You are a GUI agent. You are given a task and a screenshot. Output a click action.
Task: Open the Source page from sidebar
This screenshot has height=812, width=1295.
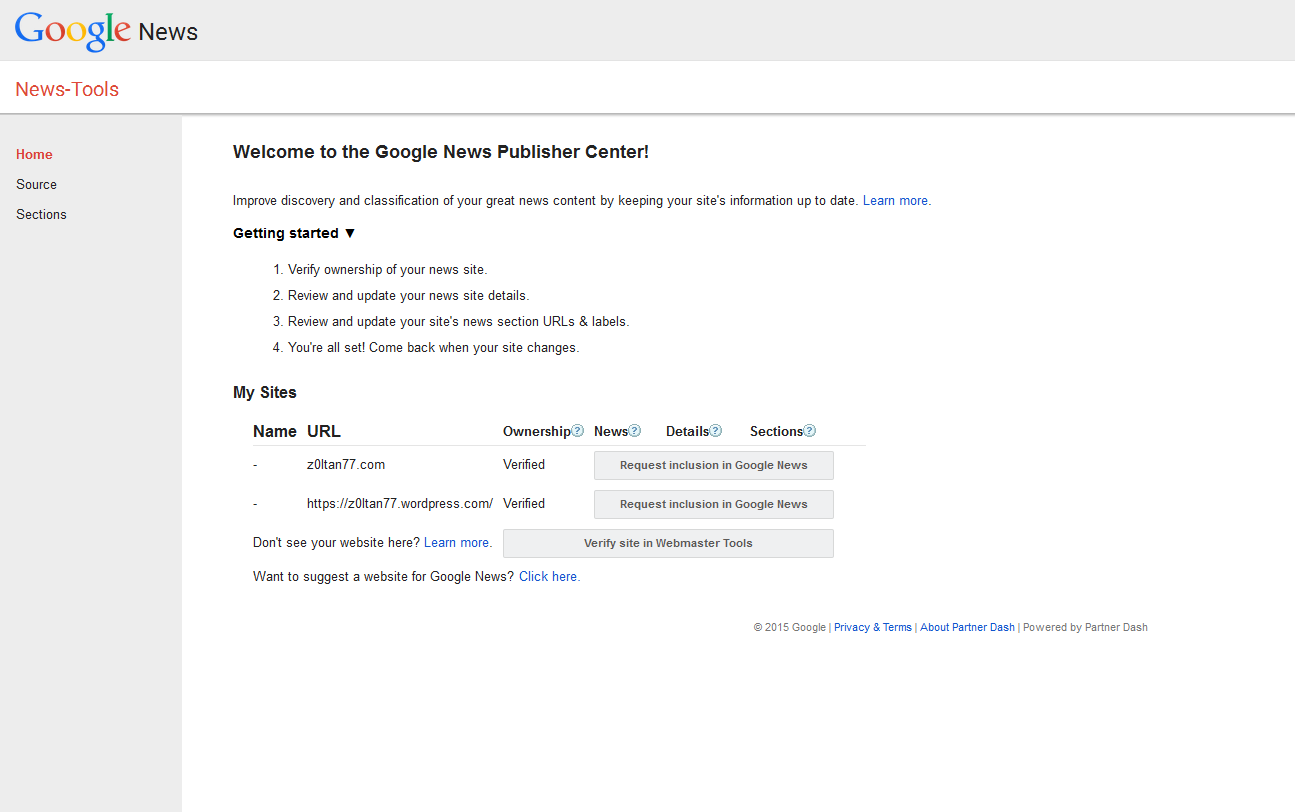[x=36, y=184]
